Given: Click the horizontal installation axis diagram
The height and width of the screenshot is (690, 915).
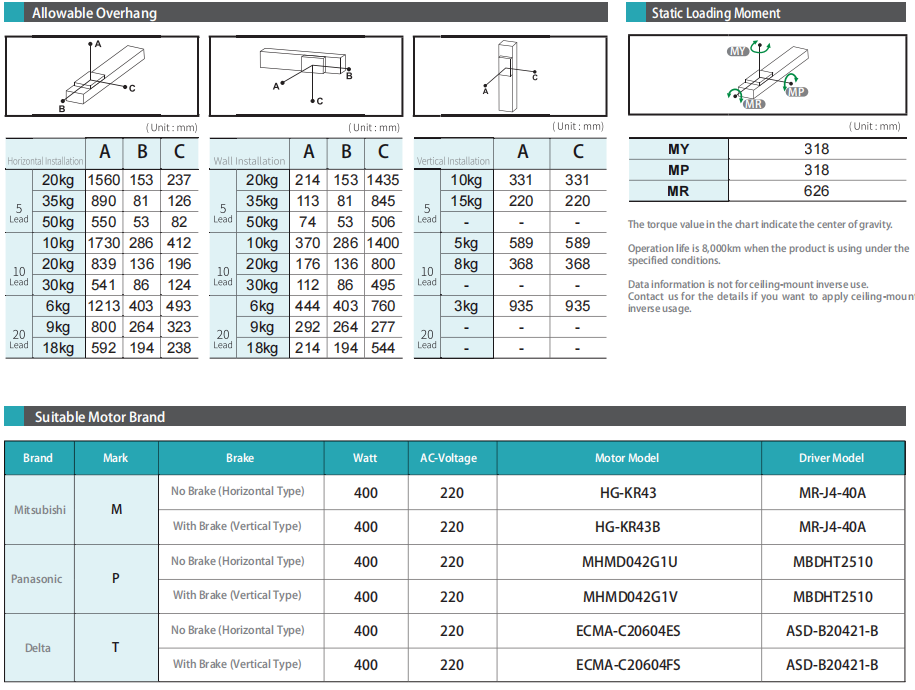Looking at the screenshot, I should pyautogui.click(x=102, y=77).
